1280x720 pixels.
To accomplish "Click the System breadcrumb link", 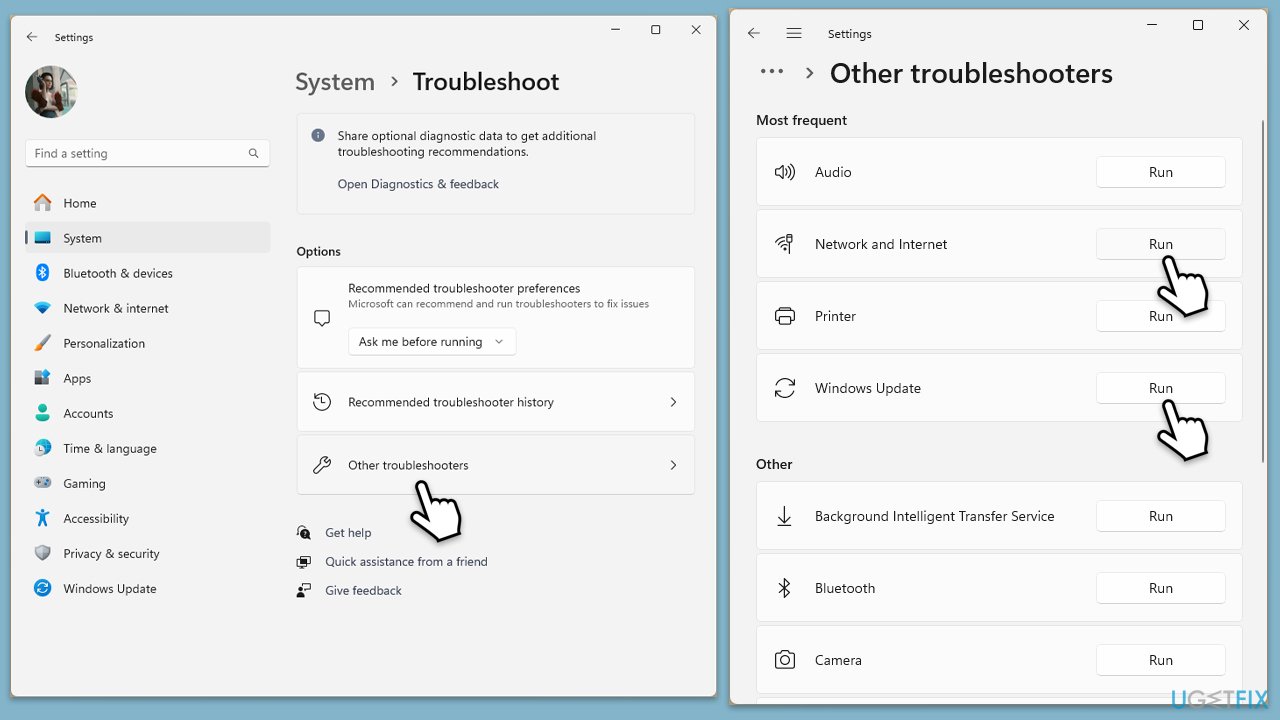I will tap(335, 82).
